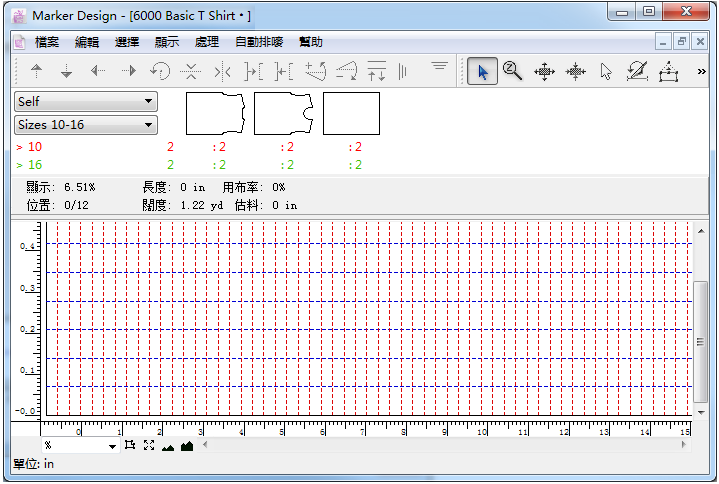Click the vertical scrollbar up arrow
719x484 pixels.
(x=701, y=231)
